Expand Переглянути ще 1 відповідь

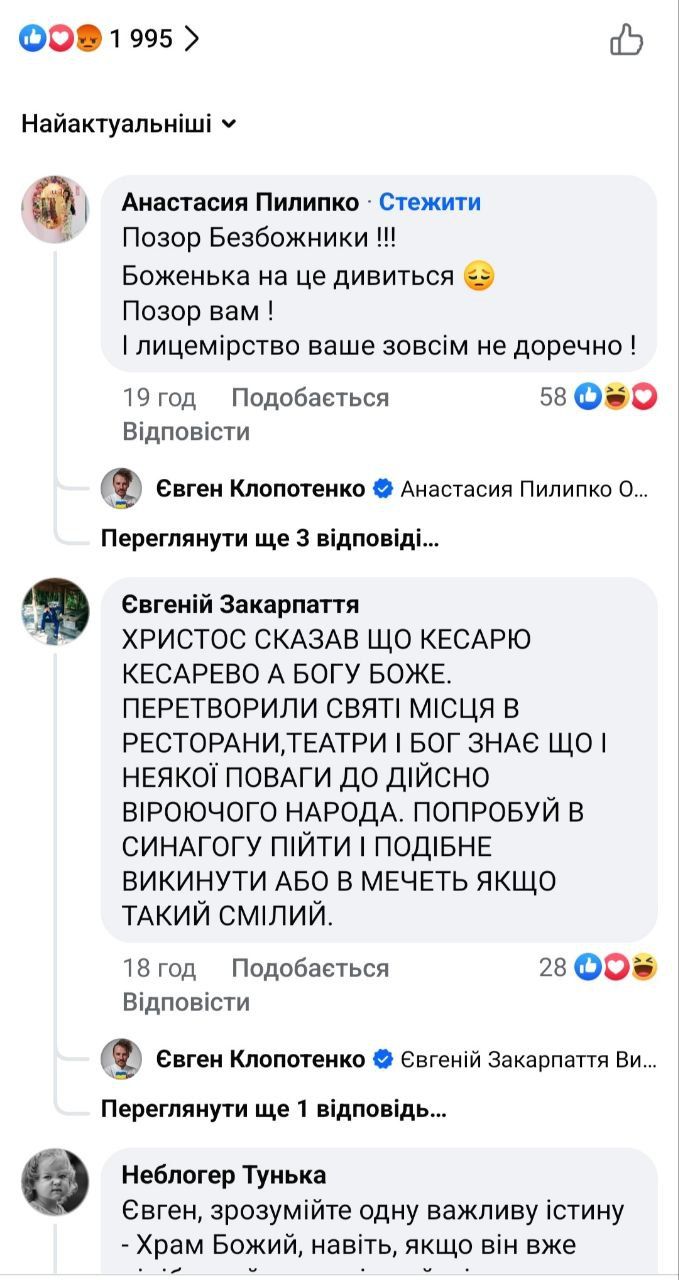tap(274, 1109)
